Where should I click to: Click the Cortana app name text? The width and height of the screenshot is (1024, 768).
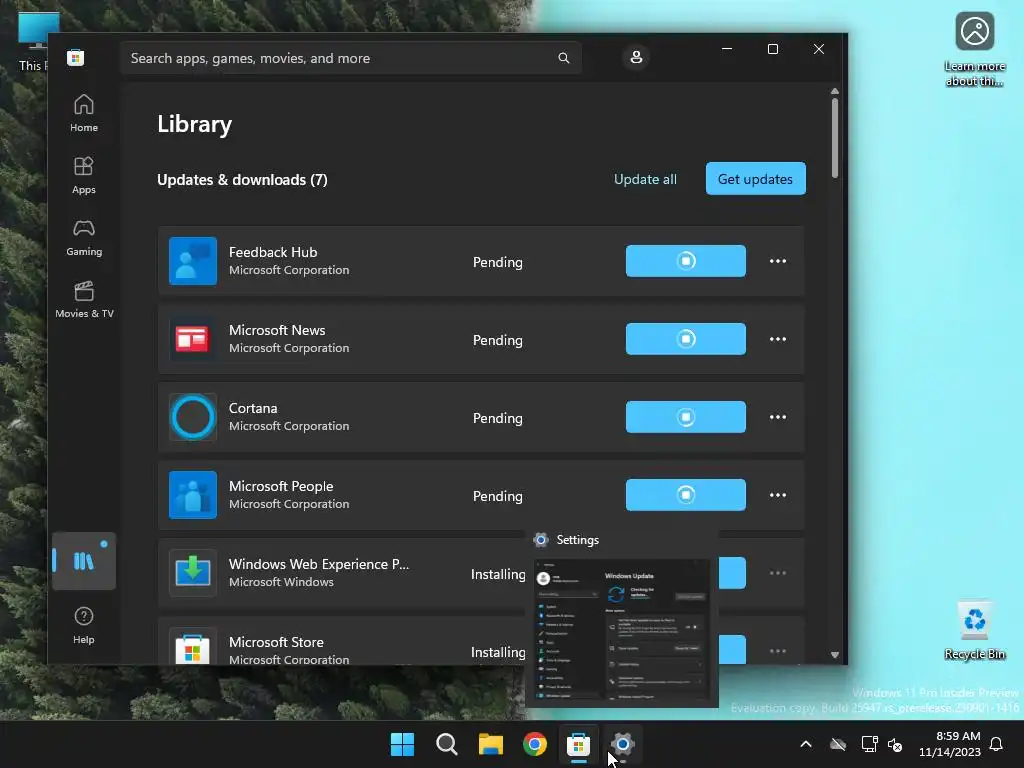tap(253, 408)
